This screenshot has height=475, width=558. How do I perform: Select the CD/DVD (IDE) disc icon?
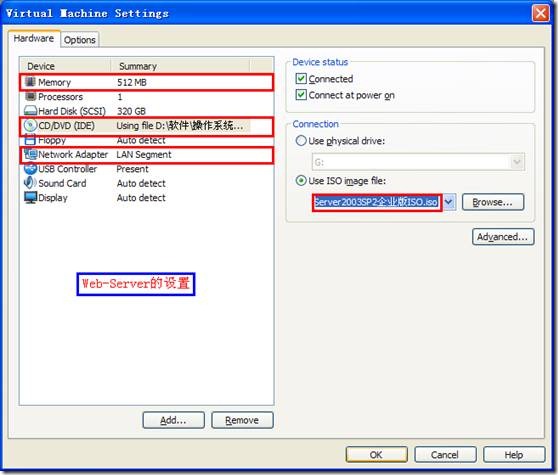pos(30,125)
